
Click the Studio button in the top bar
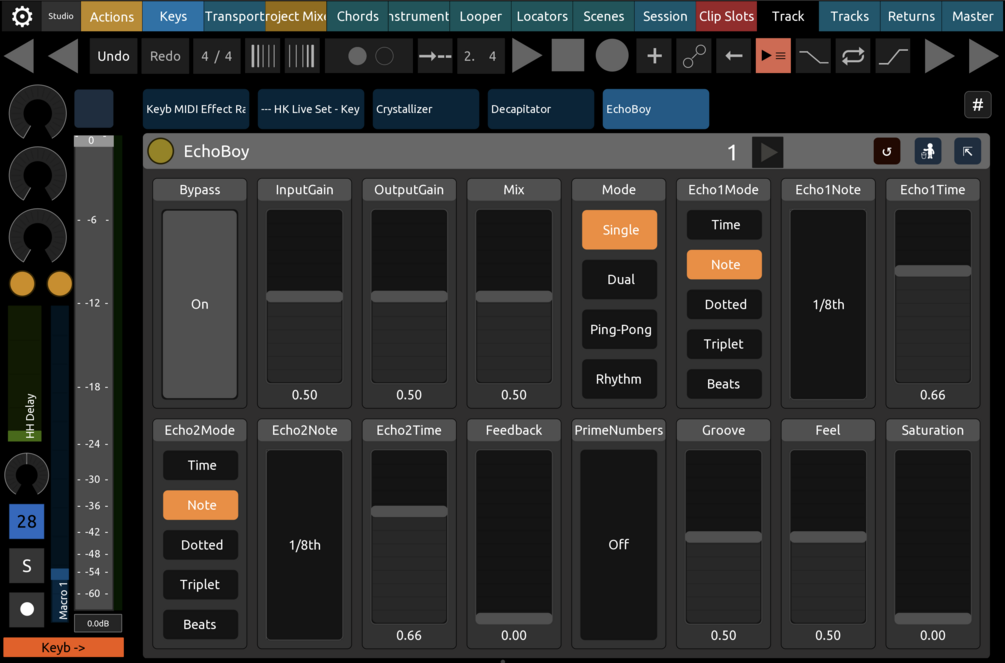coord(61,16)
